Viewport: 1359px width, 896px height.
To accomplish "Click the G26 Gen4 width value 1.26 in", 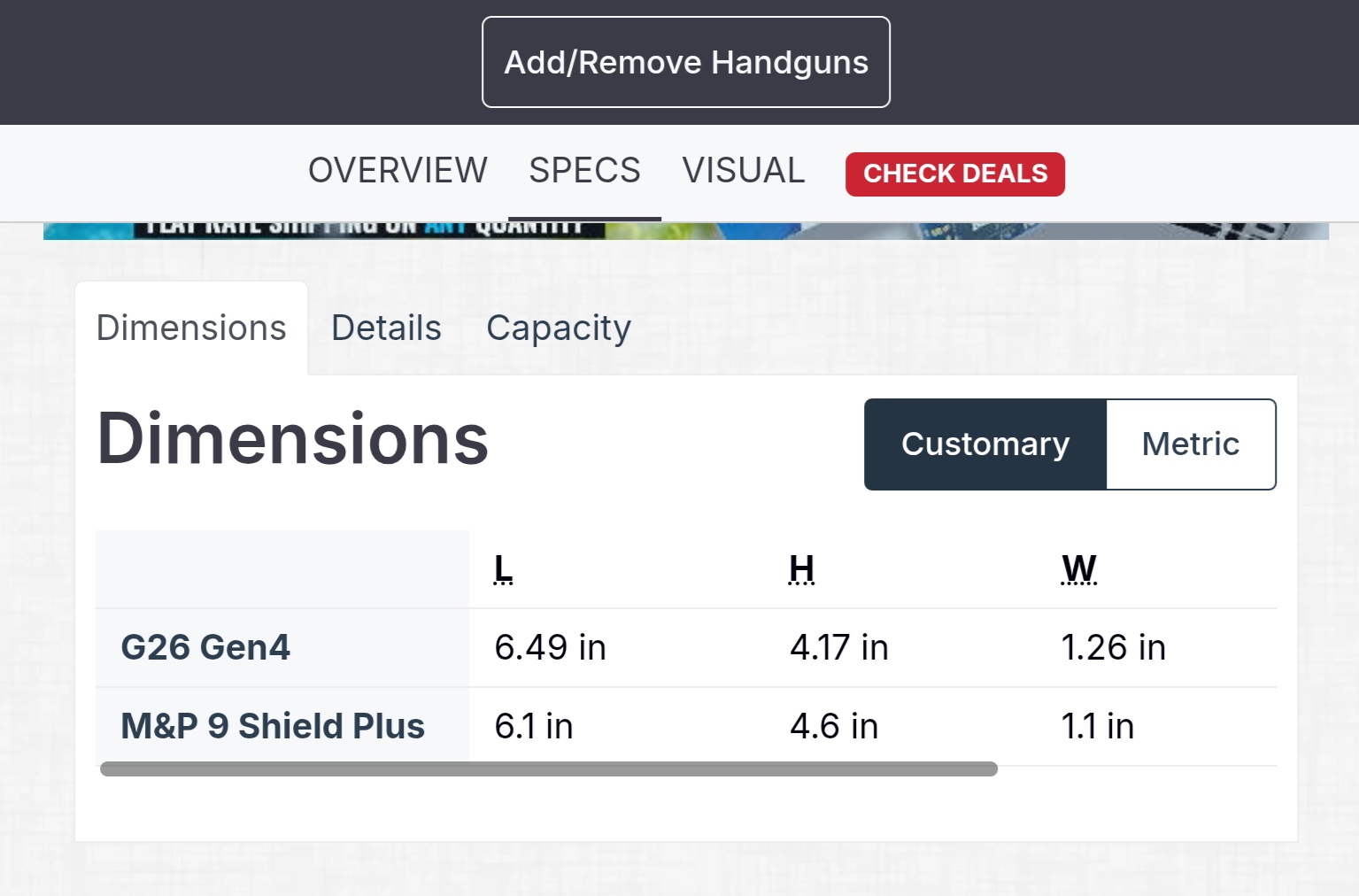I will 1113,647.
